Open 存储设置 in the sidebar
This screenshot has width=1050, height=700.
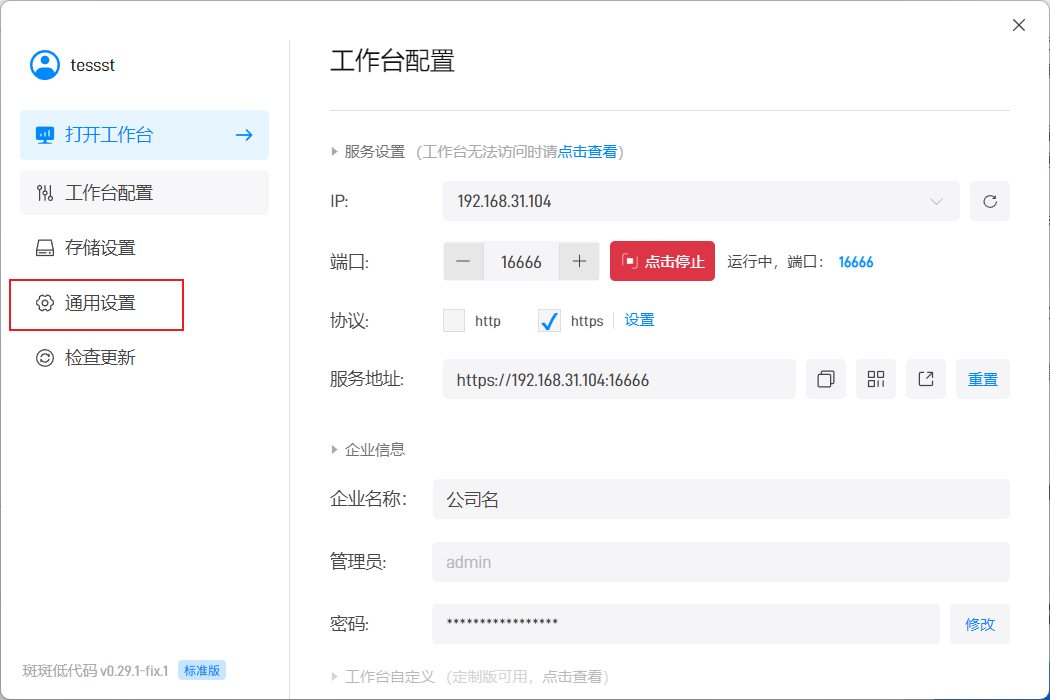[100, 248]
